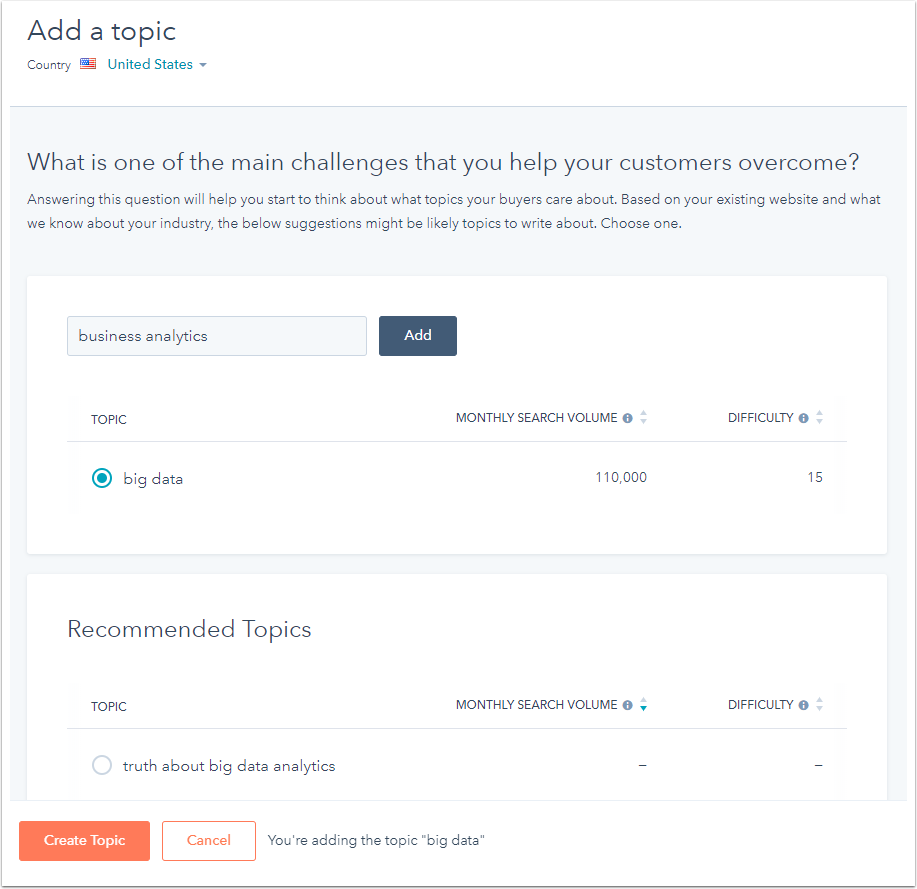Image resolution: width=917 pixels, height=889 pixels.
Task: Click top Monthly Search Volume info icon
Action: [628, 418]
